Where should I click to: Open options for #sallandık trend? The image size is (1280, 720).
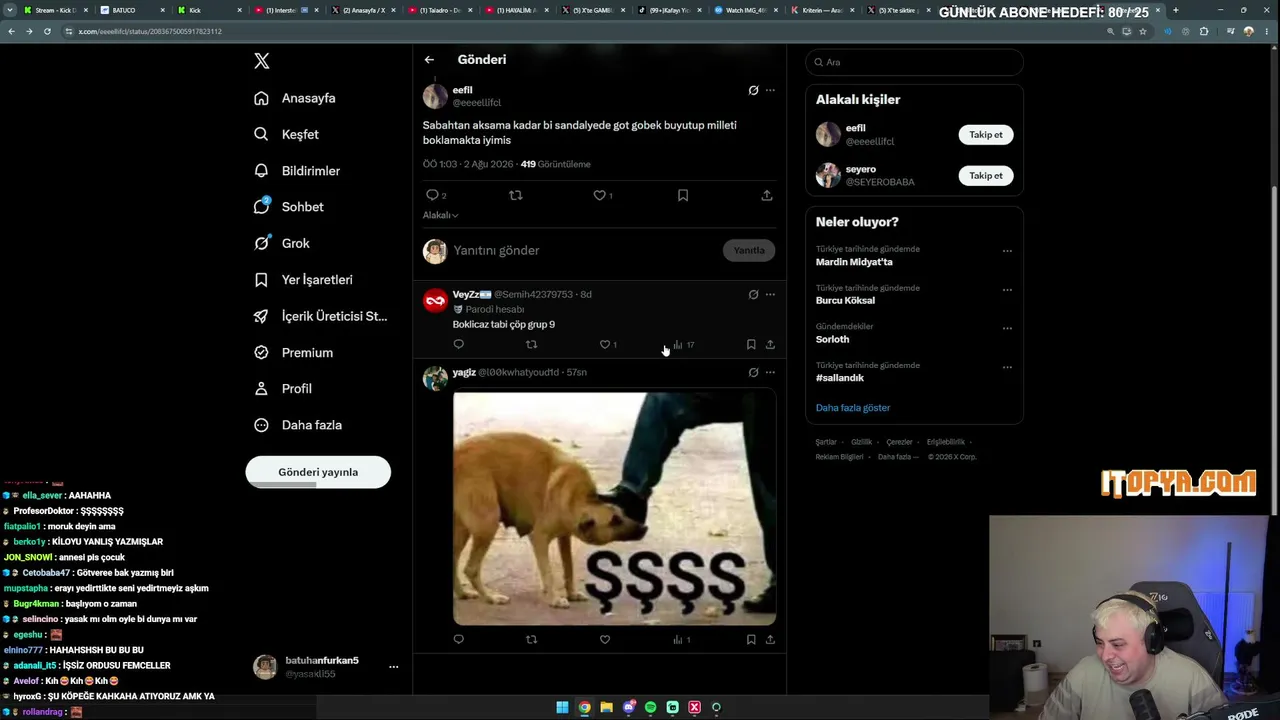(x=1007, y=367)
